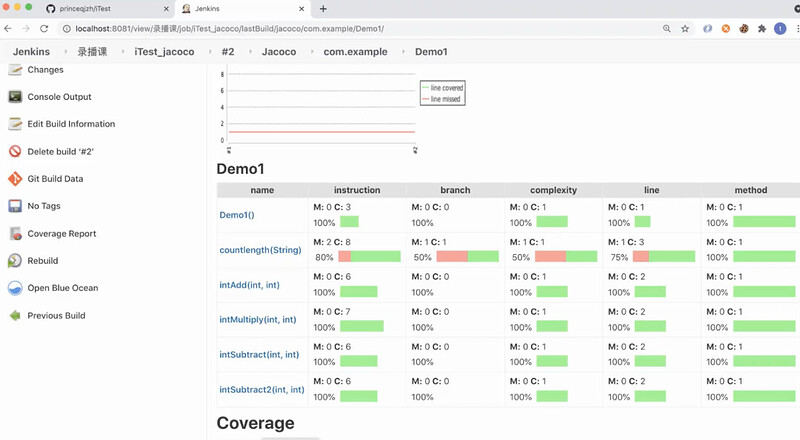This screenshot has height=440, width=800.
Task: Click the 'branch' column header
Action: coord(455,190)
